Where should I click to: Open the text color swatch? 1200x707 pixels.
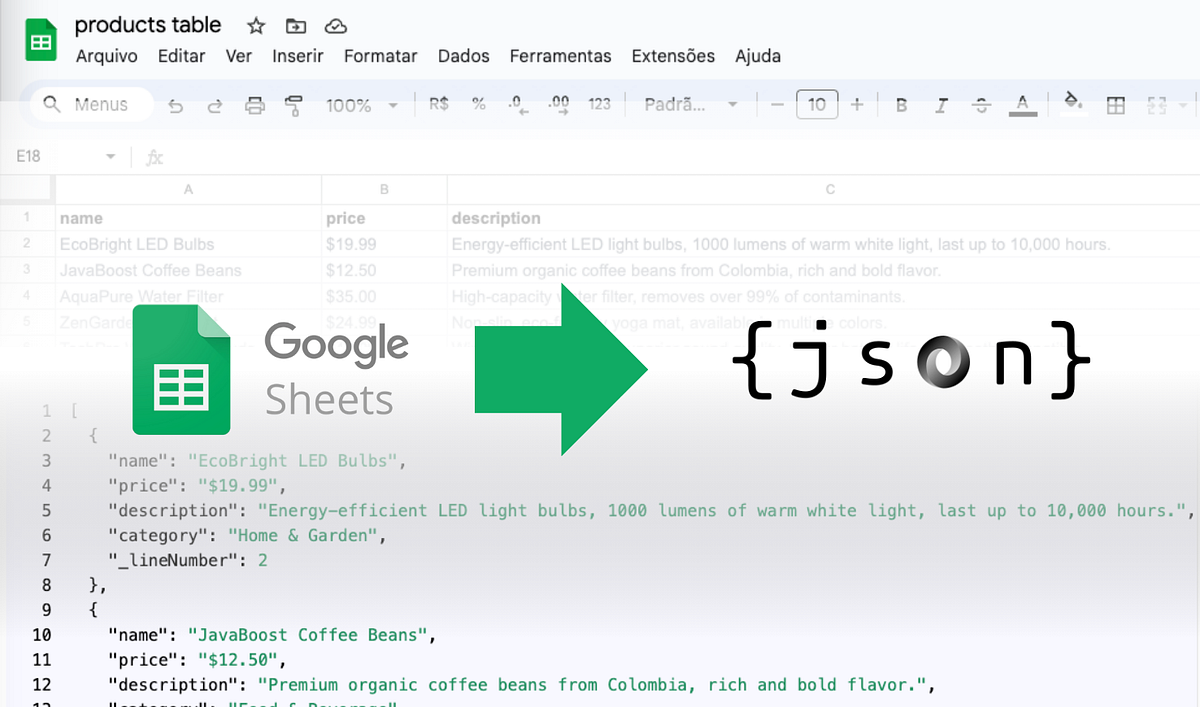1021,104
